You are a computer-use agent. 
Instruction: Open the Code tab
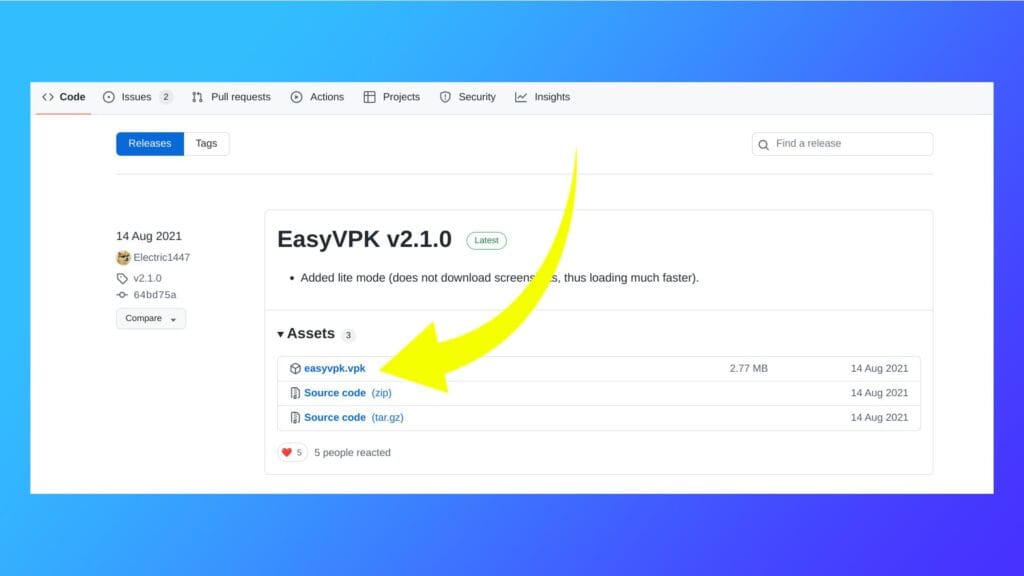point(64,97)
